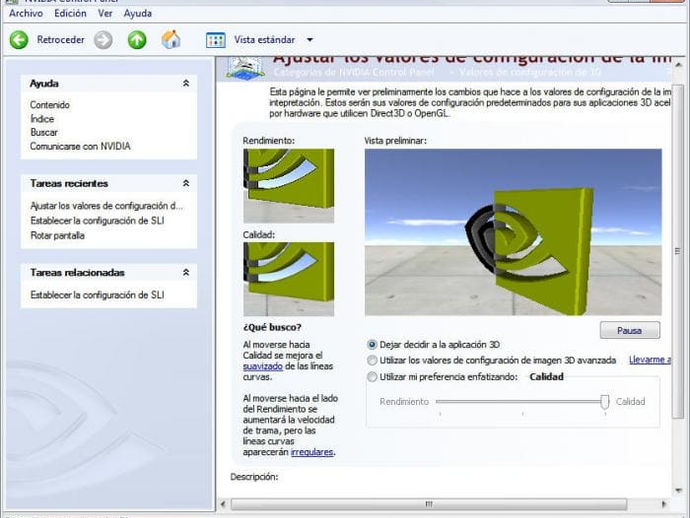Image resolution: width=690 pixels, height=518 pixels.
Task: Open Índice help link
Action: click(x=42, y=119)
